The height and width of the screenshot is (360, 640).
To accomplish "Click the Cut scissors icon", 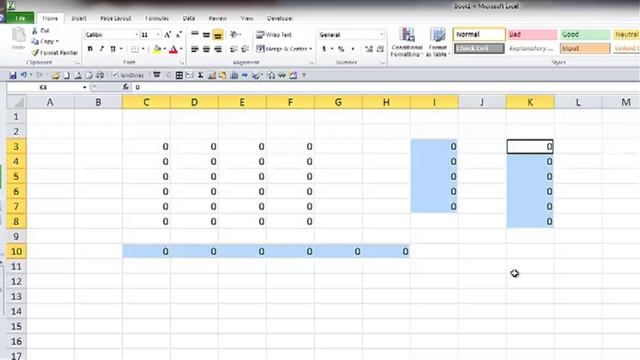I will (x=35, y=31).
